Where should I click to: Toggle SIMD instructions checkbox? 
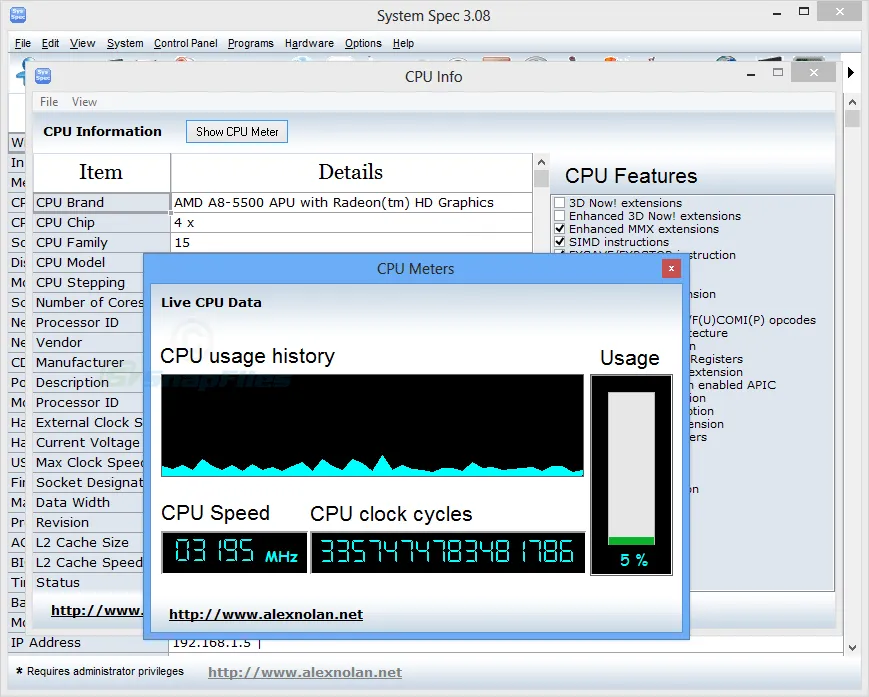pos(560,242)
